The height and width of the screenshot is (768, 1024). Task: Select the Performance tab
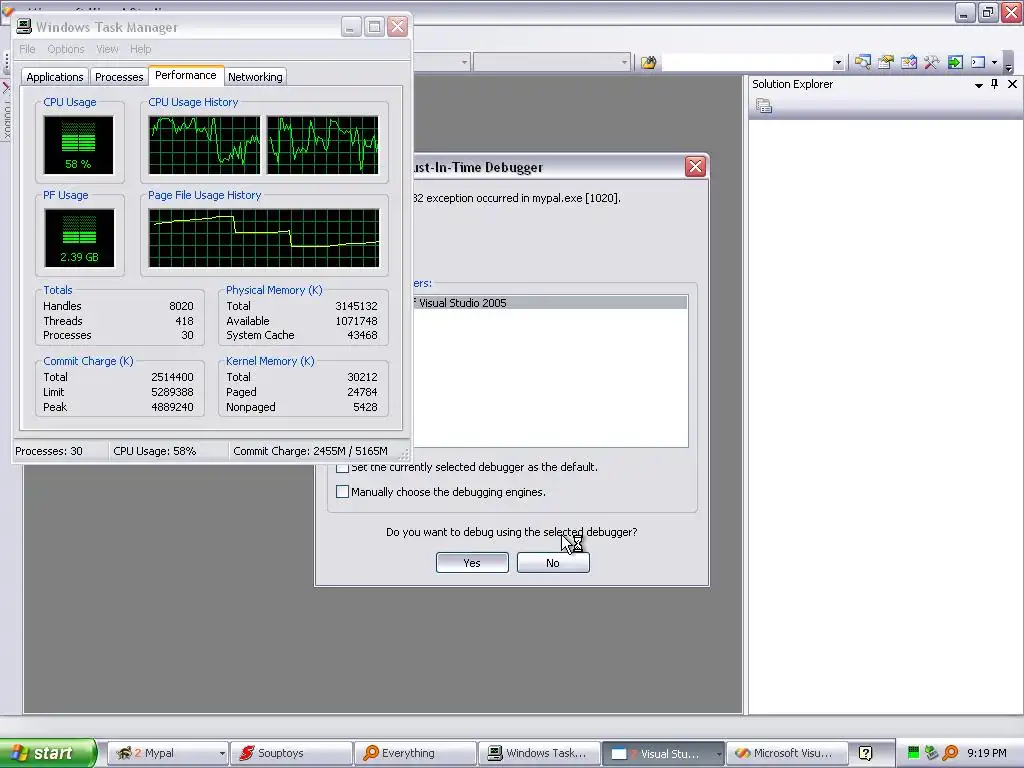[185, 75]
